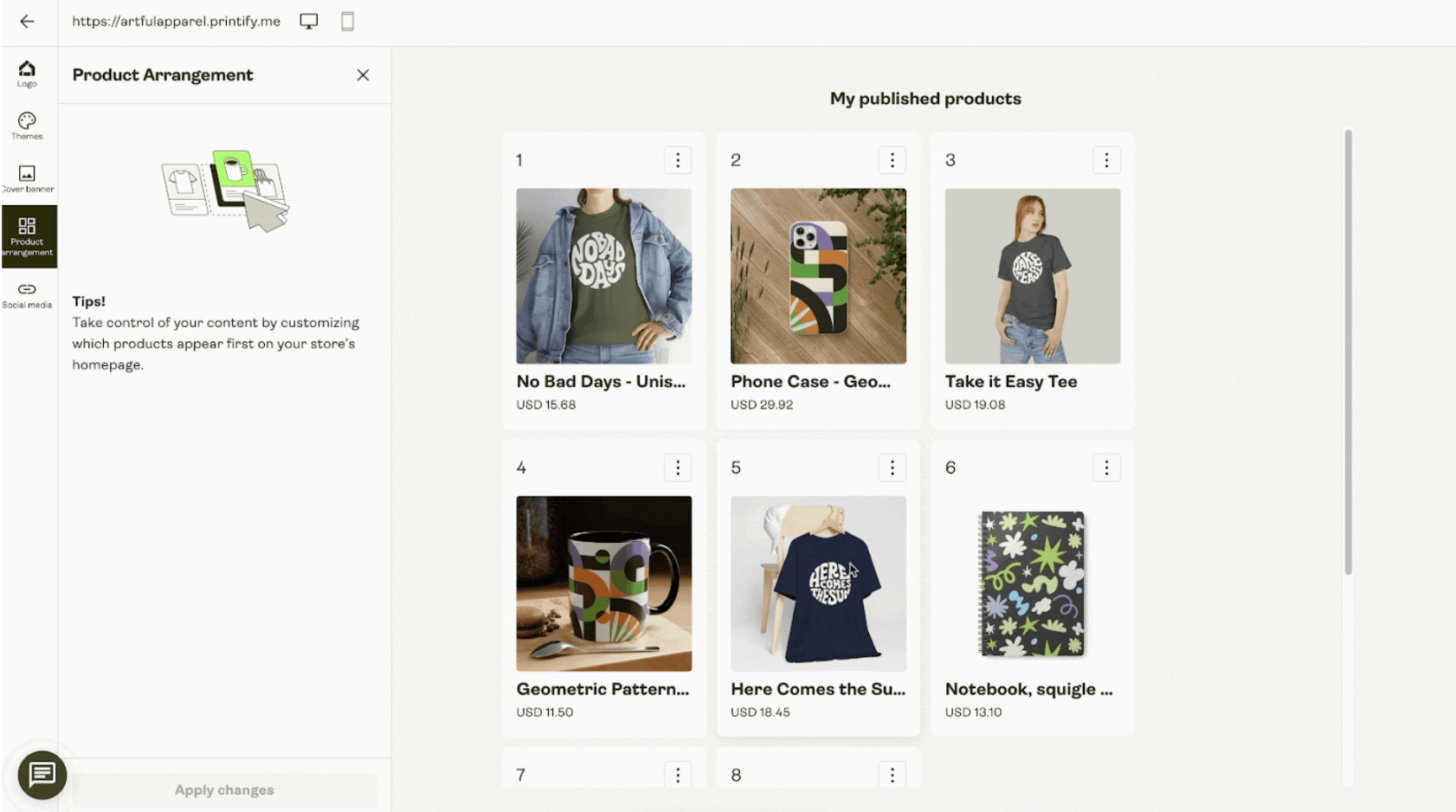Click the vertical scrollbar on the right
The height and width of the screenshot is (812, 1456).
pyautogui.click(x=1347, y=346)
